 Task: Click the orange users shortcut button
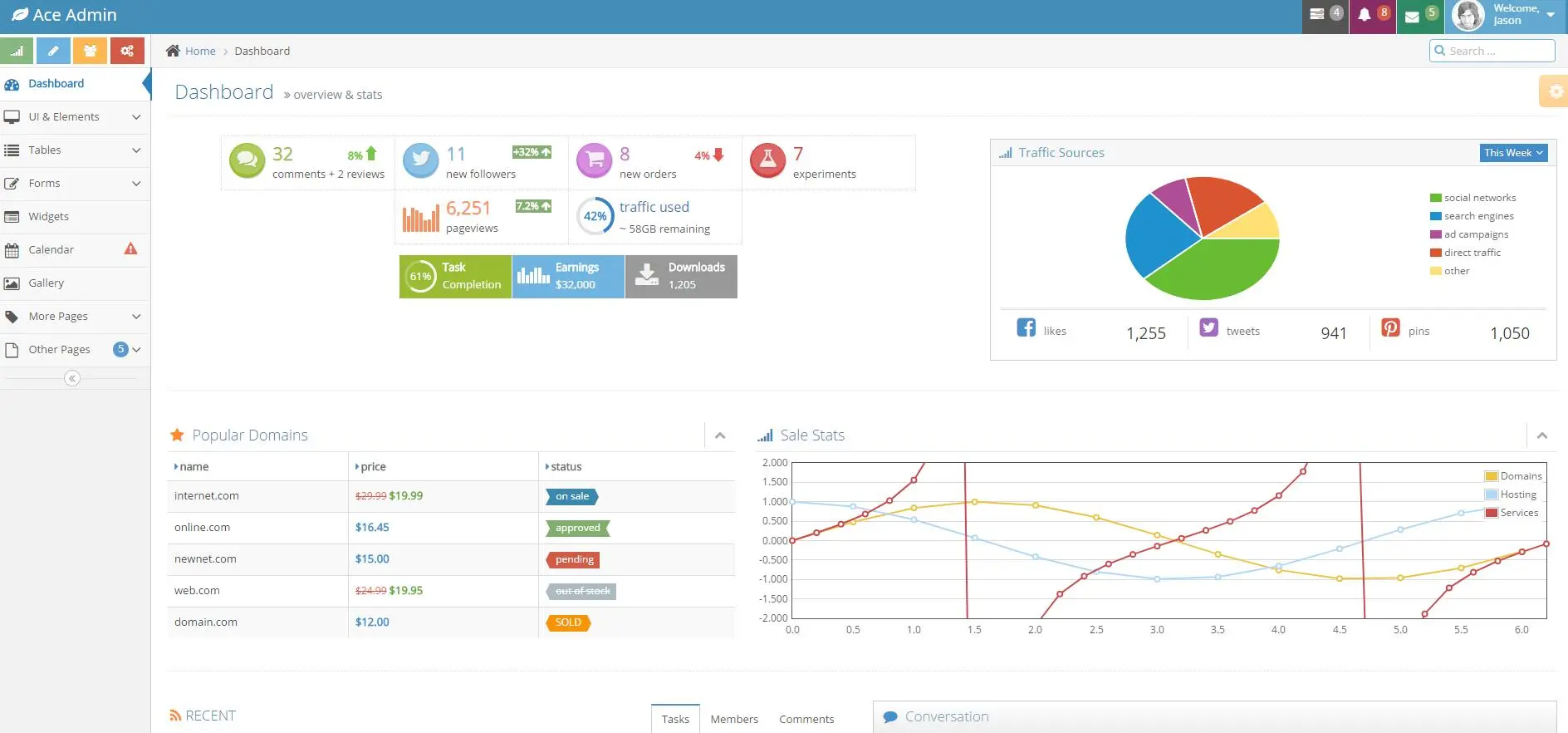90,51
